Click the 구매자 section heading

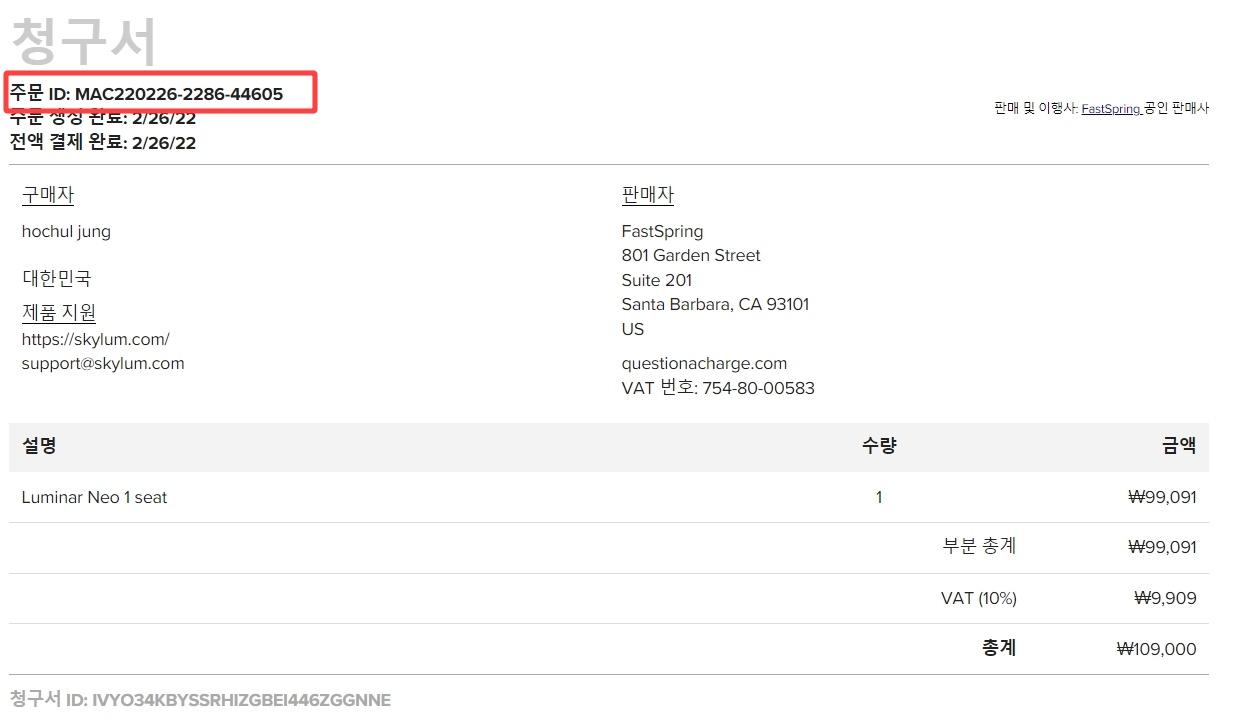coord(48,195)
